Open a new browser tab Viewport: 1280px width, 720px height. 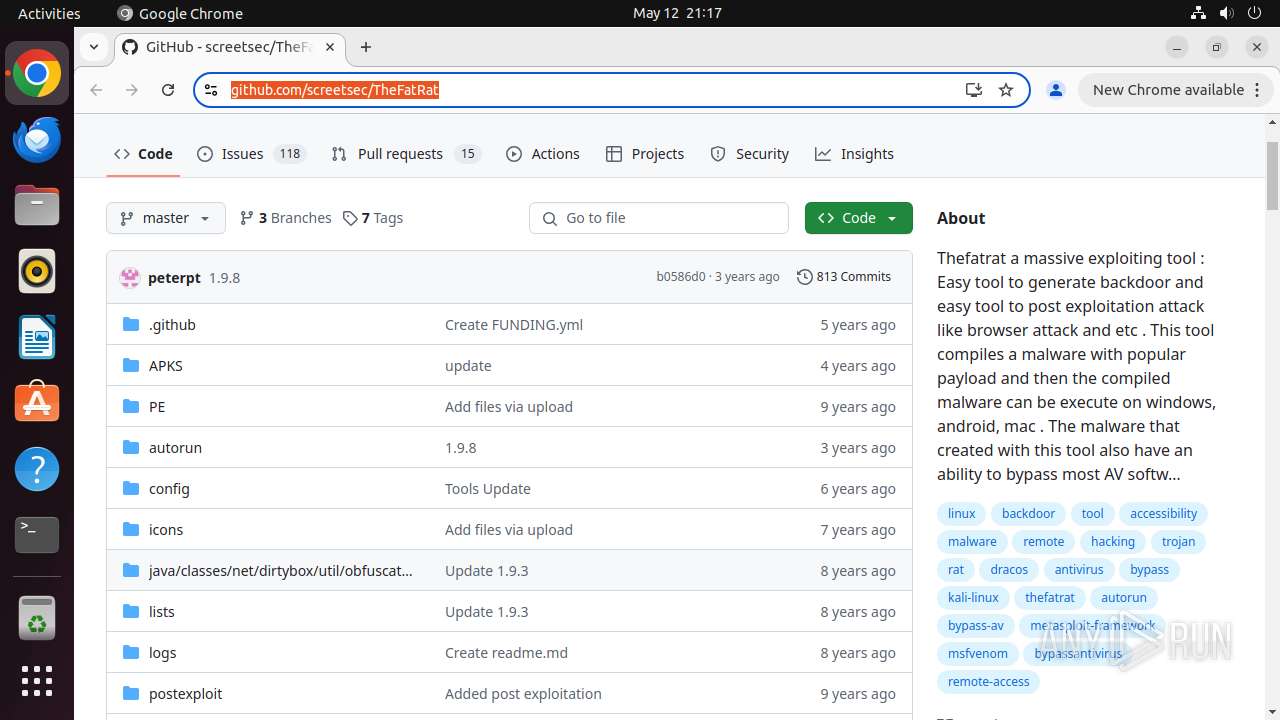tap(366, 47)
